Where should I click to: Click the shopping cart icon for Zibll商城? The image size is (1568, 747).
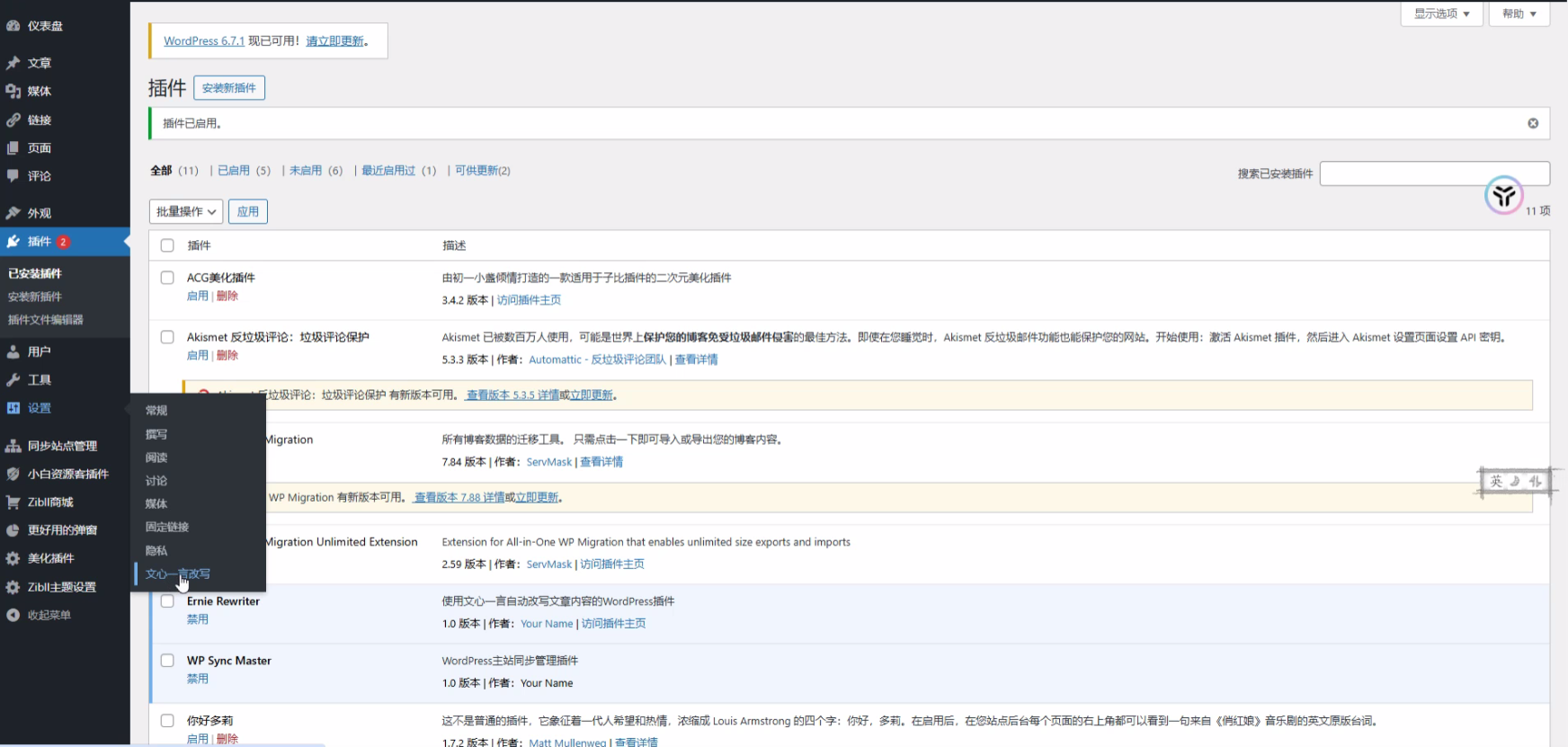click(13, 502)
